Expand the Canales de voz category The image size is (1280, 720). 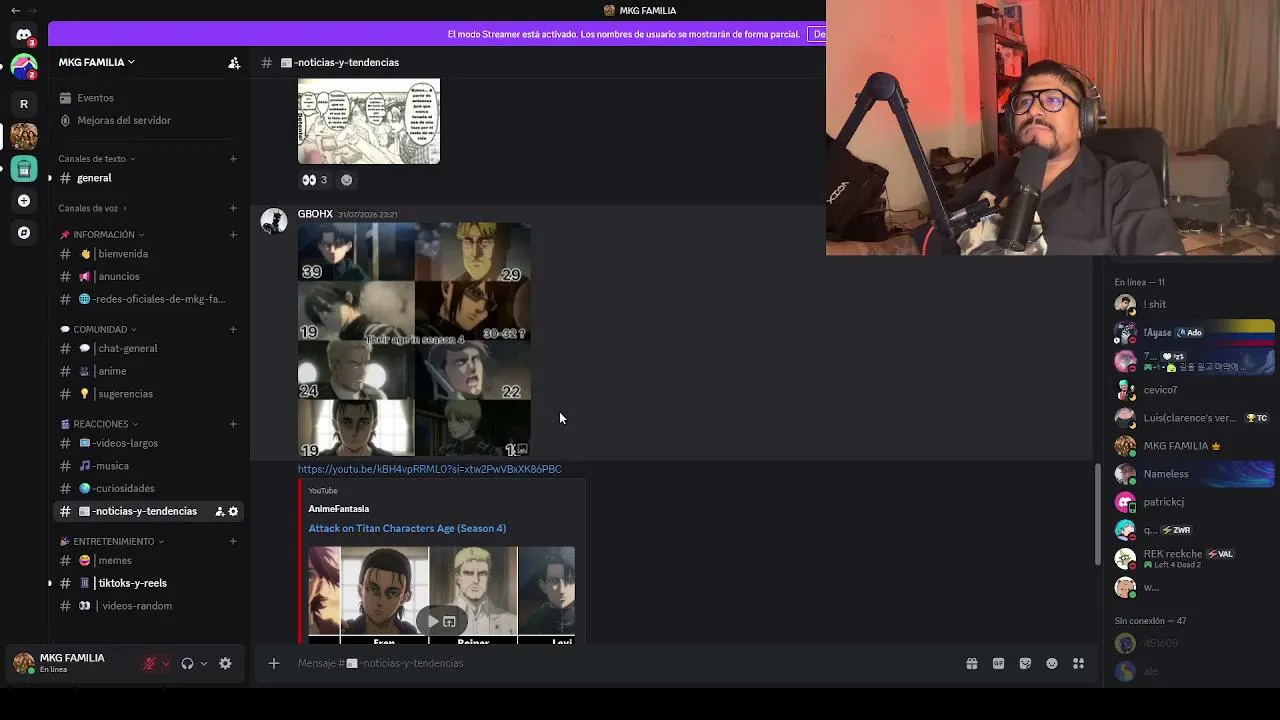click(92, 208)
